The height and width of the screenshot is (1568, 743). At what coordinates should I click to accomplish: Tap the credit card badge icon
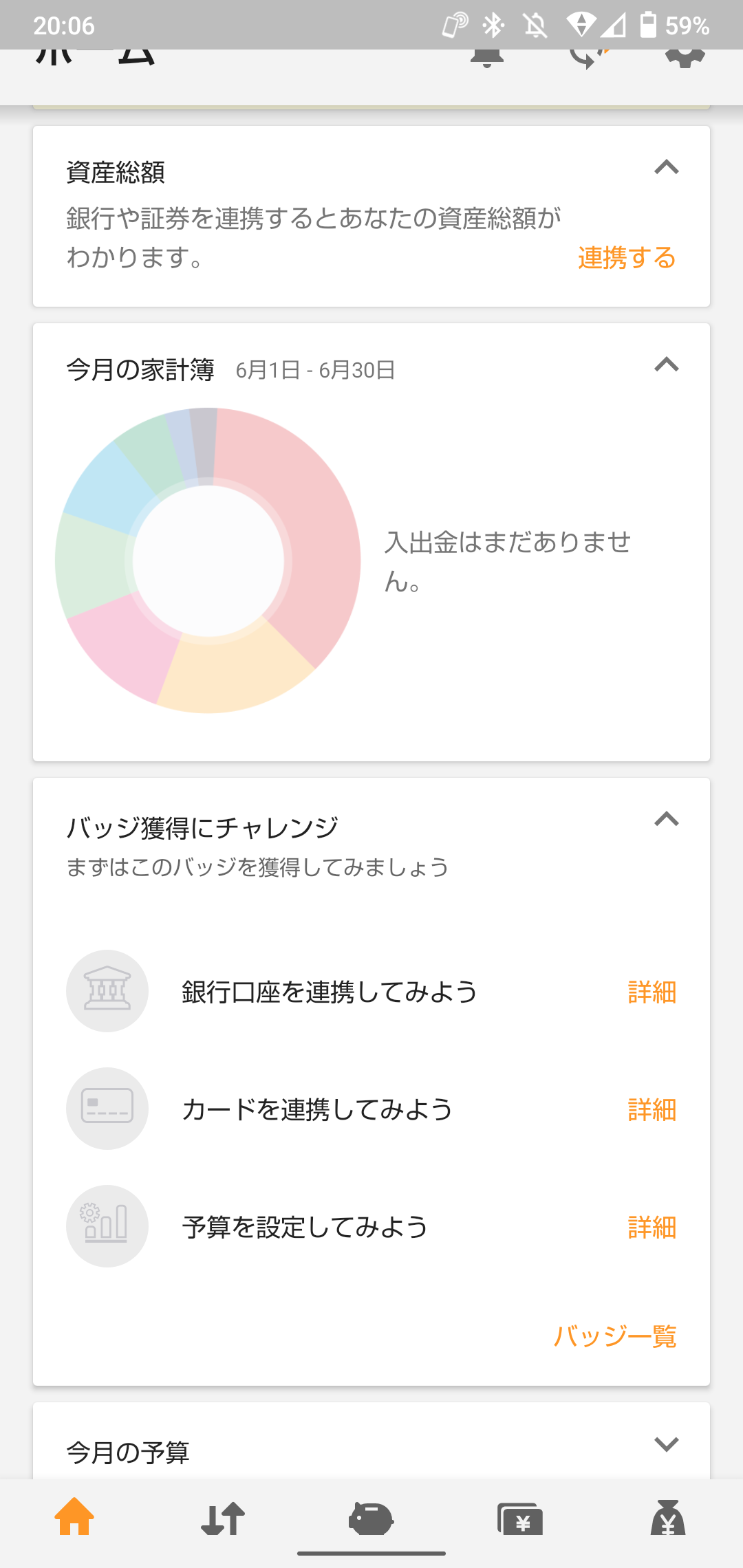[x=107, y=1109]
